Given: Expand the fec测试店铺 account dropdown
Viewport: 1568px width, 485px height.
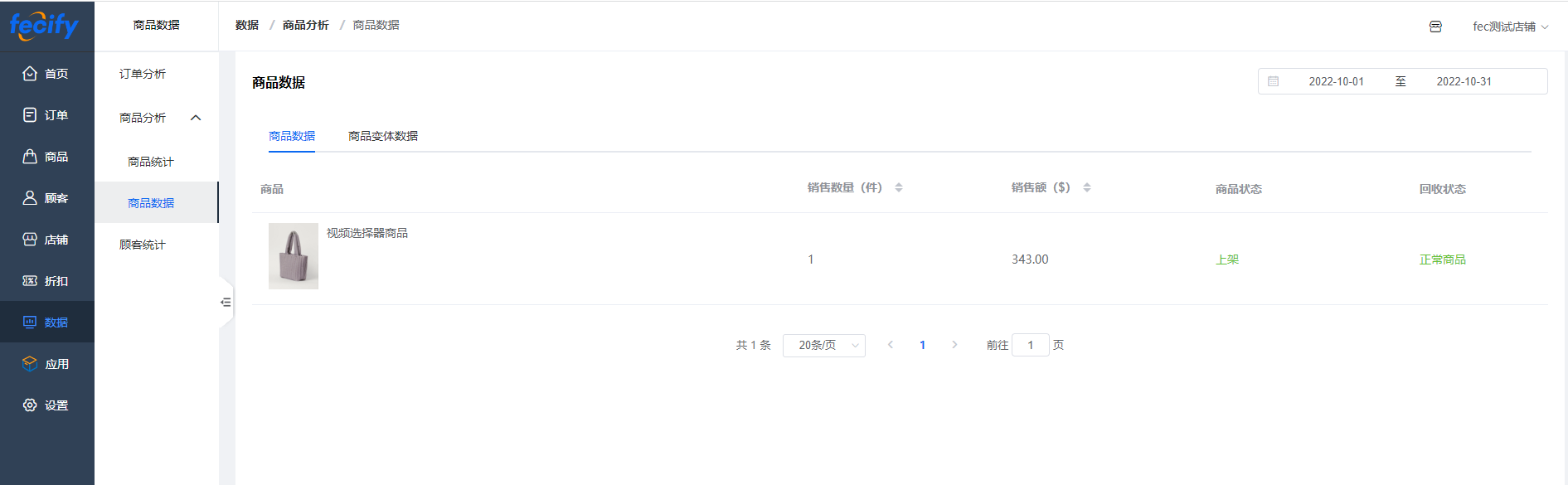Looking at the screenshot, I should point(1510,27).
